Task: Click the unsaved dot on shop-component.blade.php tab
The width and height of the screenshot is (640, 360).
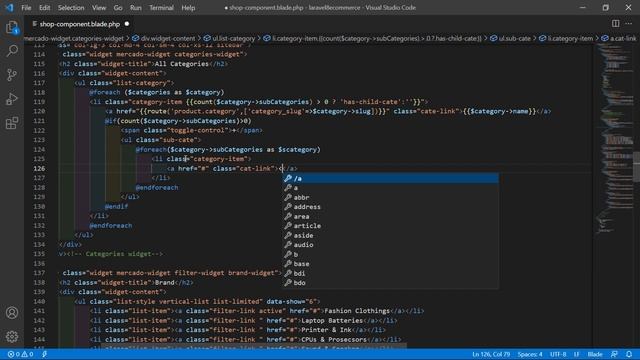Action: (x=127, y=24)
